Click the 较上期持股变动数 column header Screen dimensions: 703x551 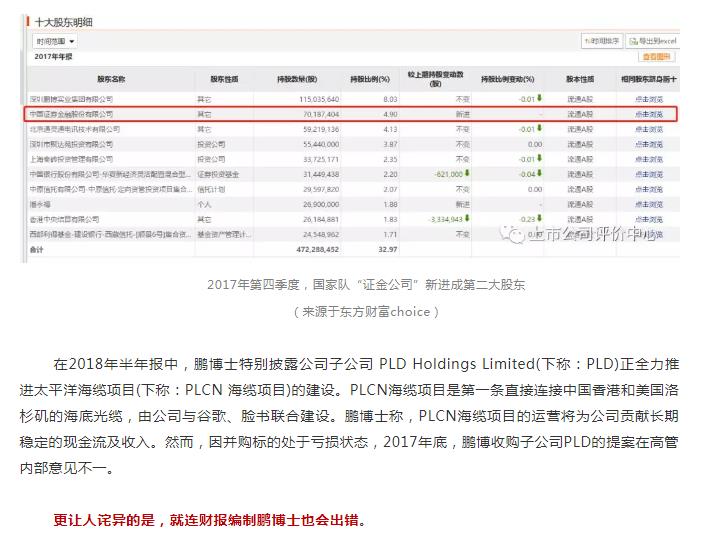pos(435,79)
